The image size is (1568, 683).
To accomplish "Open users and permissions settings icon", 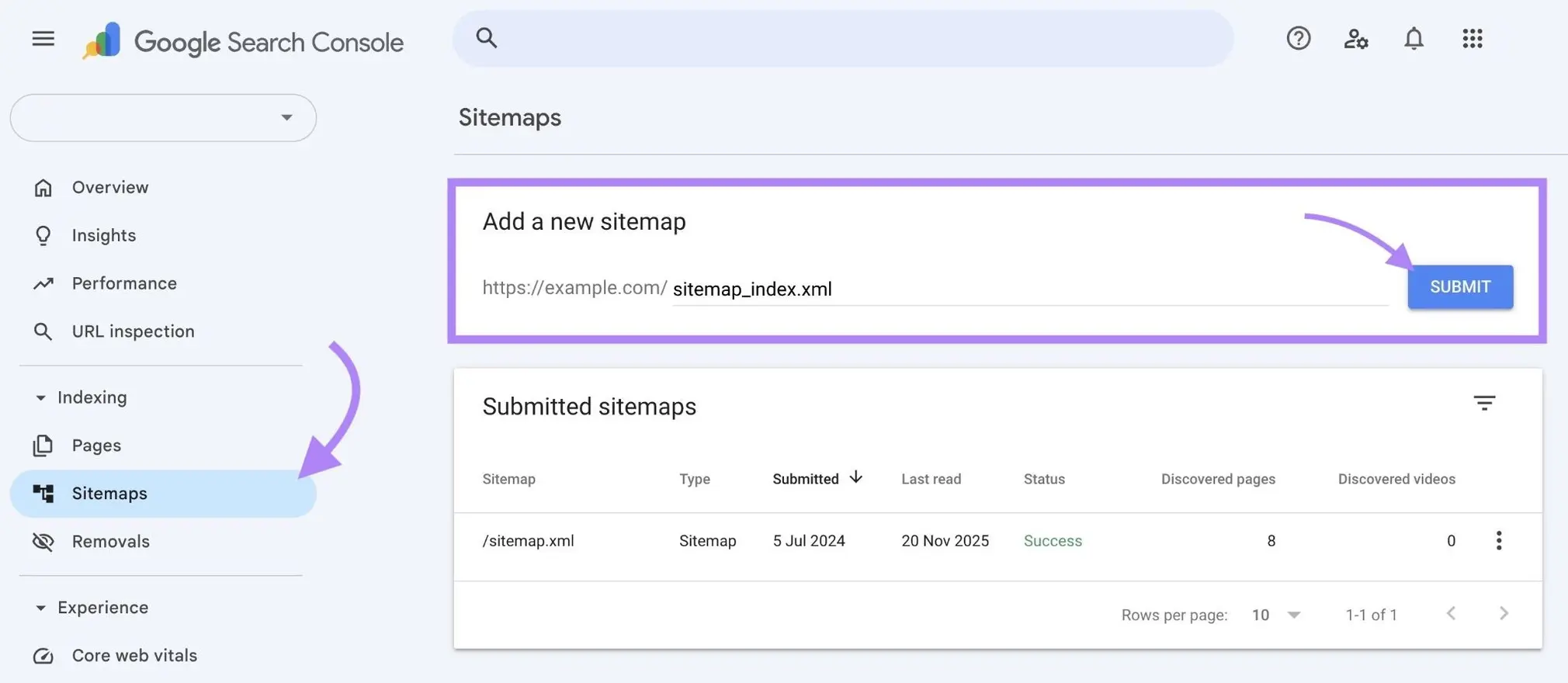I will [x=1355, y=38].
